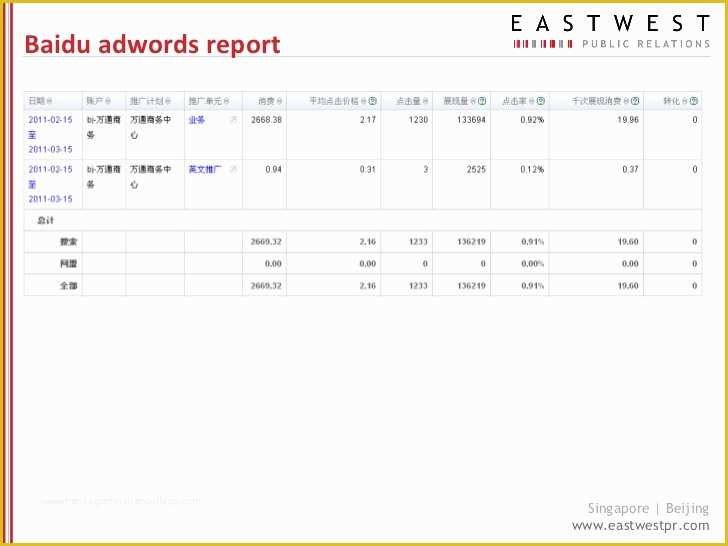Sort table by 展现量 column arrow
Screen dimensions: 728x546
(x=474, y=101)
